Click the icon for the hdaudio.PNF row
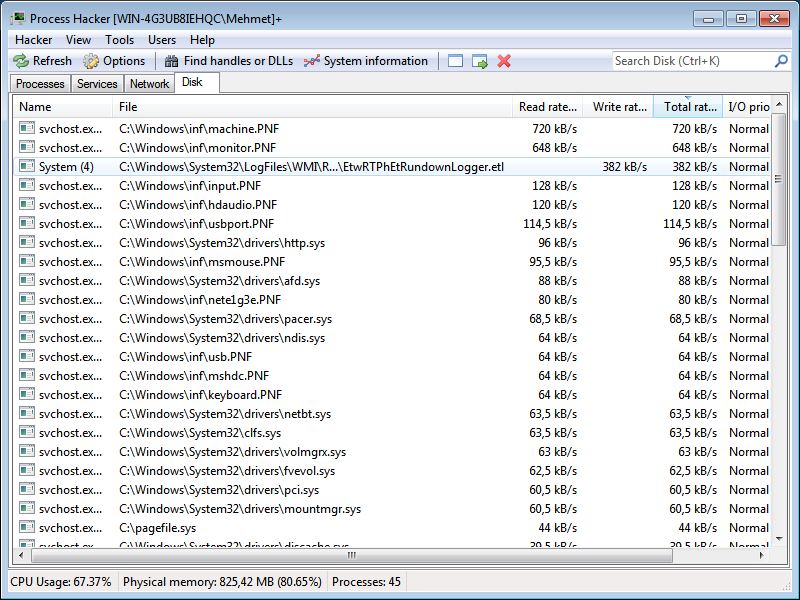 (x=27, y=204)
